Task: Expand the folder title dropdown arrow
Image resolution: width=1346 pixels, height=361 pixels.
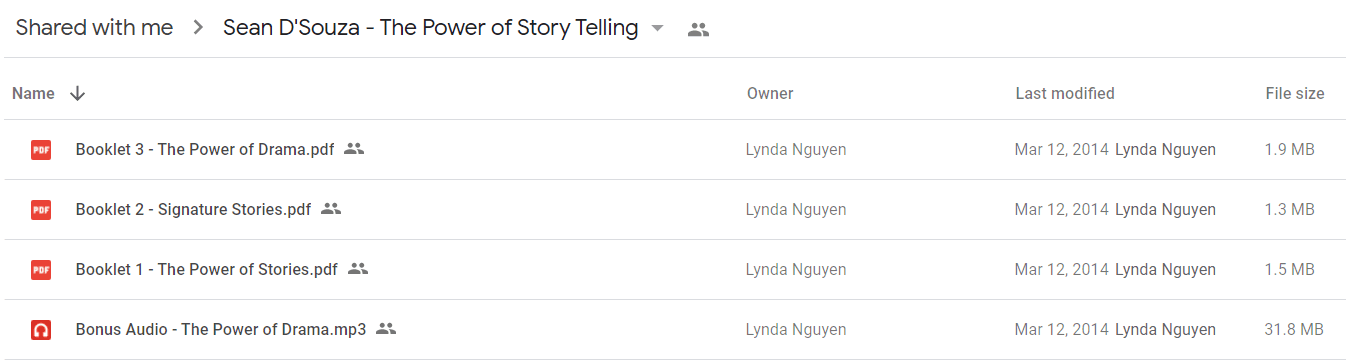Action: (657, 29)
